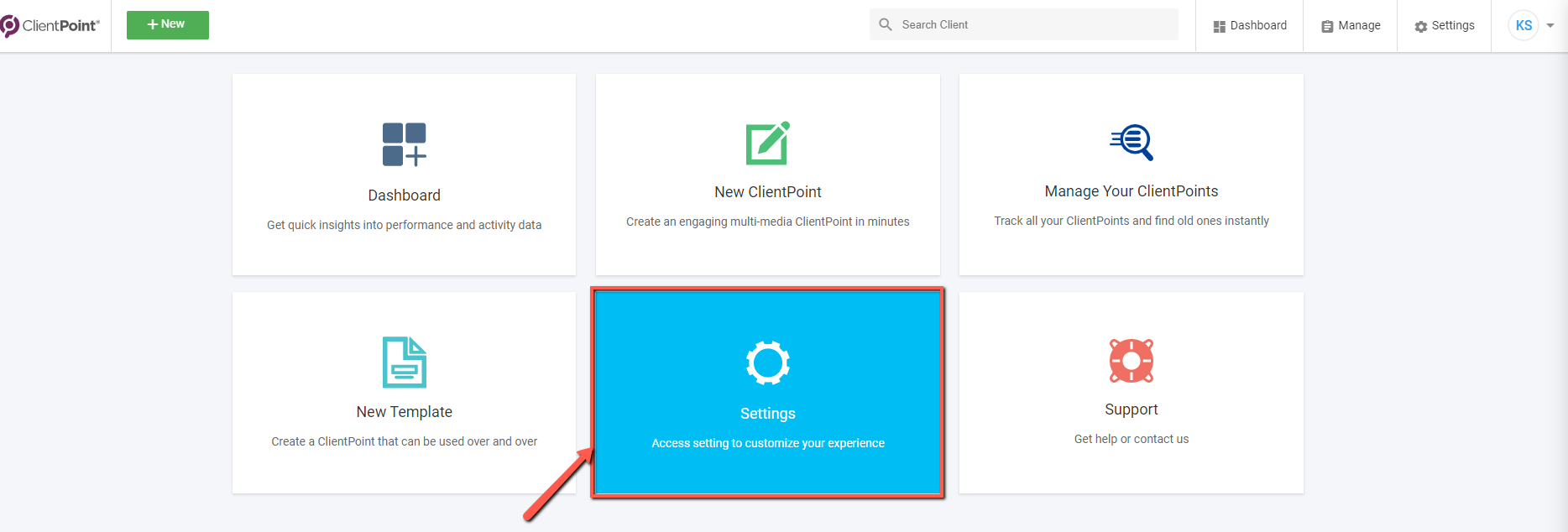Click the Manage ClientPoints search-list icon

(x=1132, y=142)
